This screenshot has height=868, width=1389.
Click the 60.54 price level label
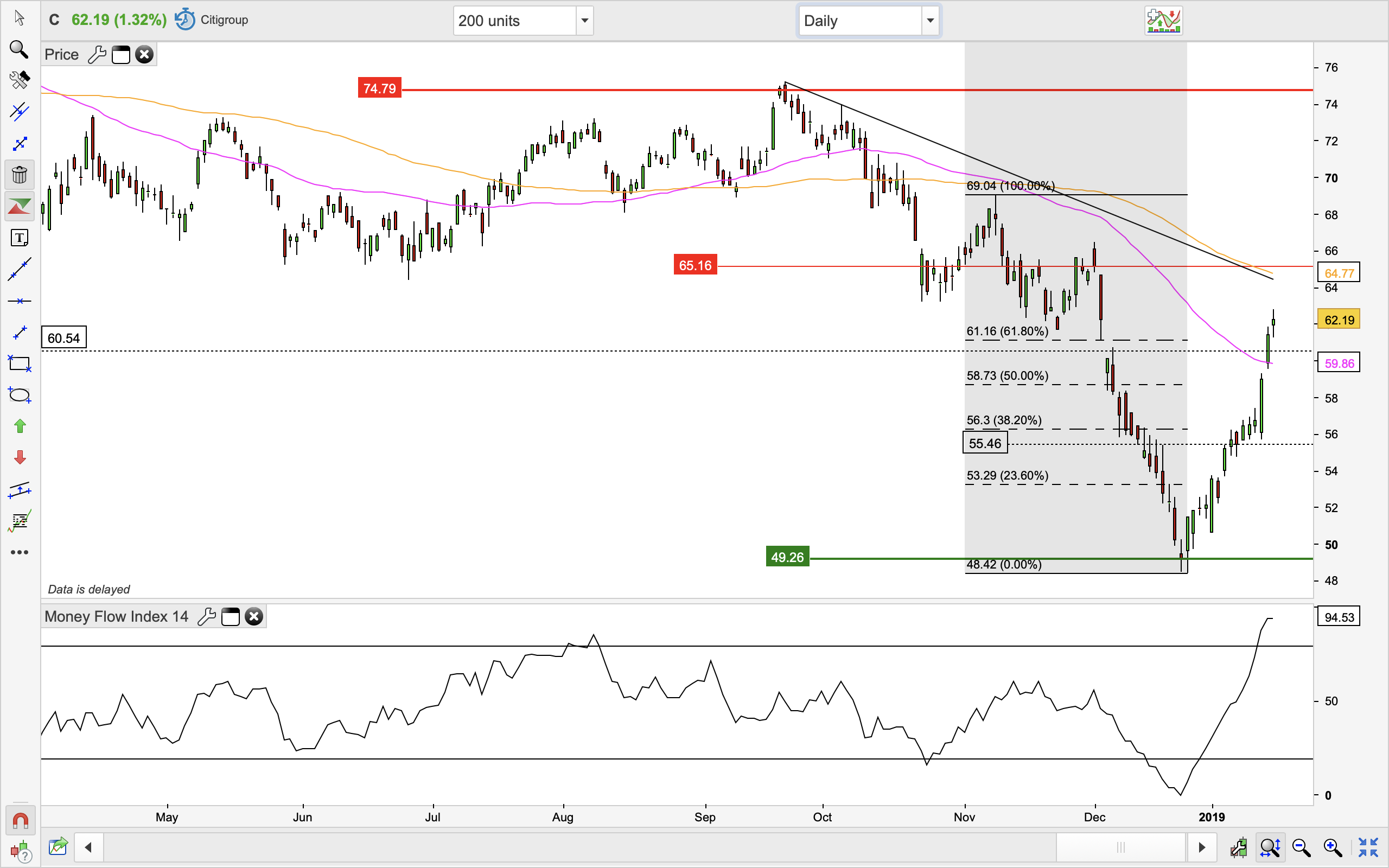63,337
